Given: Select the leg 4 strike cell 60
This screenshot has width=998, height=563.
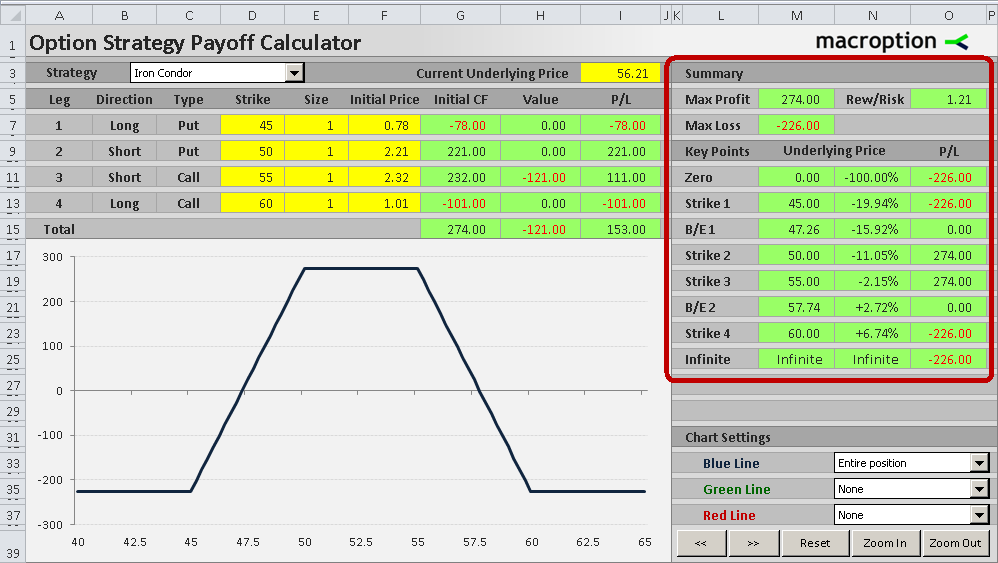Looking at the screenshot, I should [x=252, y=204].
